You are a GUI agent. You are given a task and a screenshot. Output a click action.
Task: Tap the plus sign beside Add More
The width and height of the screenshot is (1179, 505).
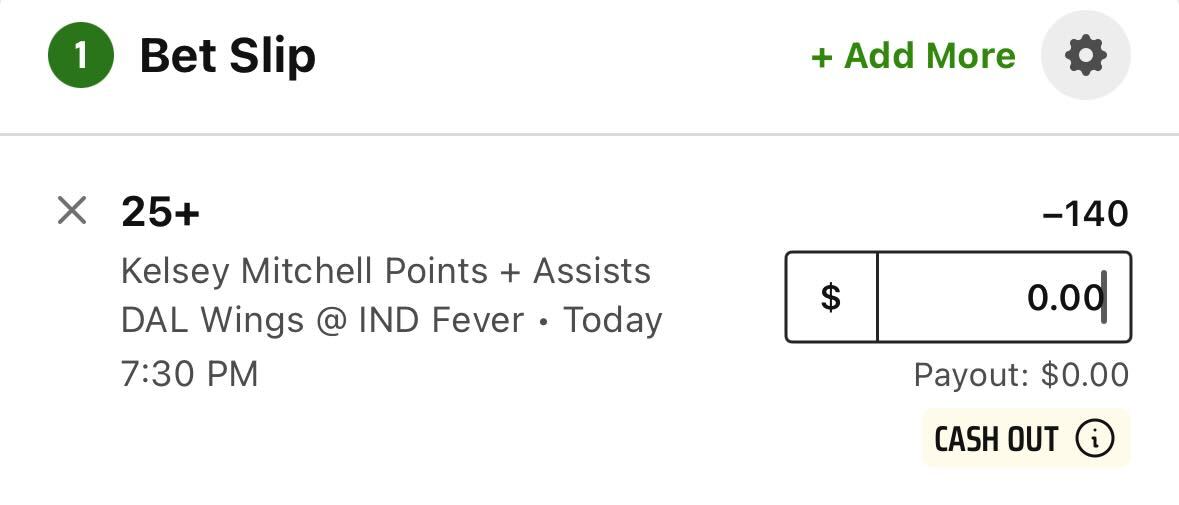coord(822,58)
